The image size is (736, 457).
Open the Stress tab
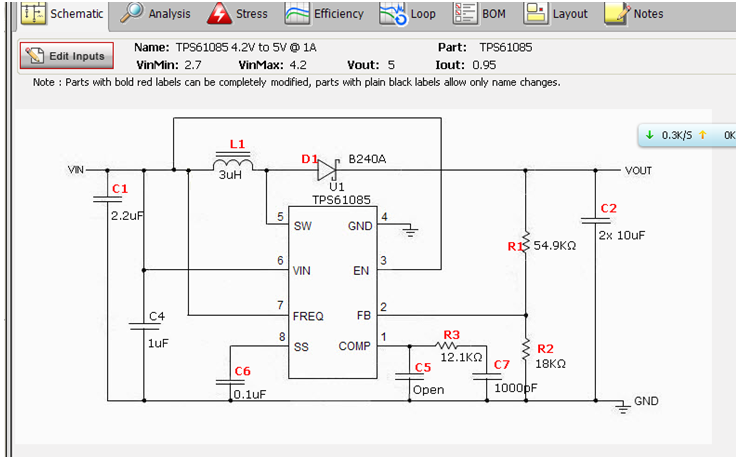238,14
